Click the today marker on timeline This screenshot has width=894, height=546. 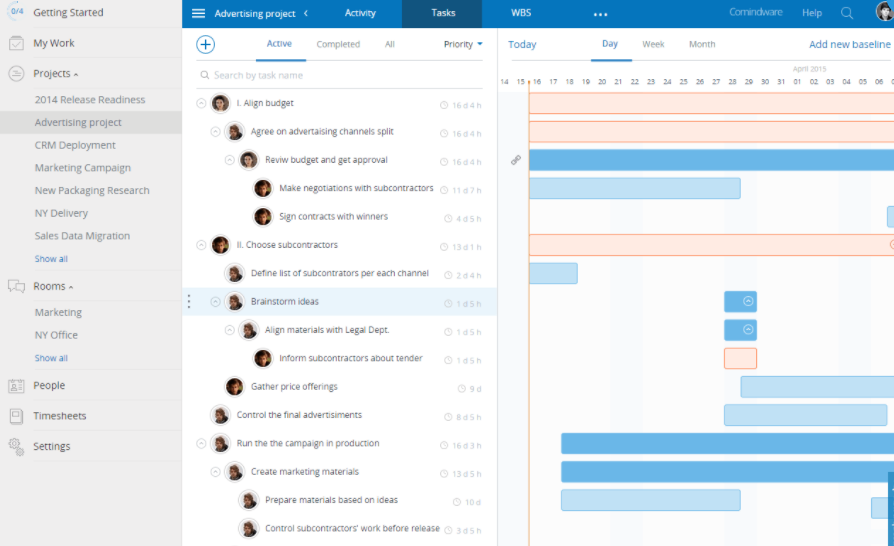(x=529, y=82)
